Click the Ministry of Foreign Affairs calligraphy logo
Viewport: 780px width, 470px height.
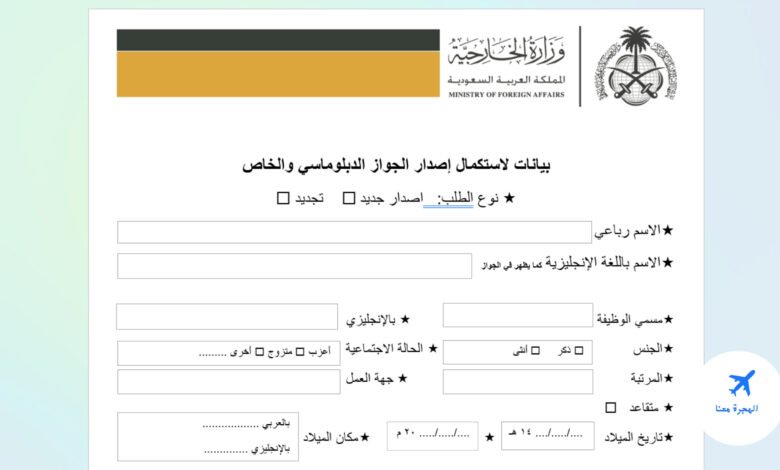[x=507, y=51]
